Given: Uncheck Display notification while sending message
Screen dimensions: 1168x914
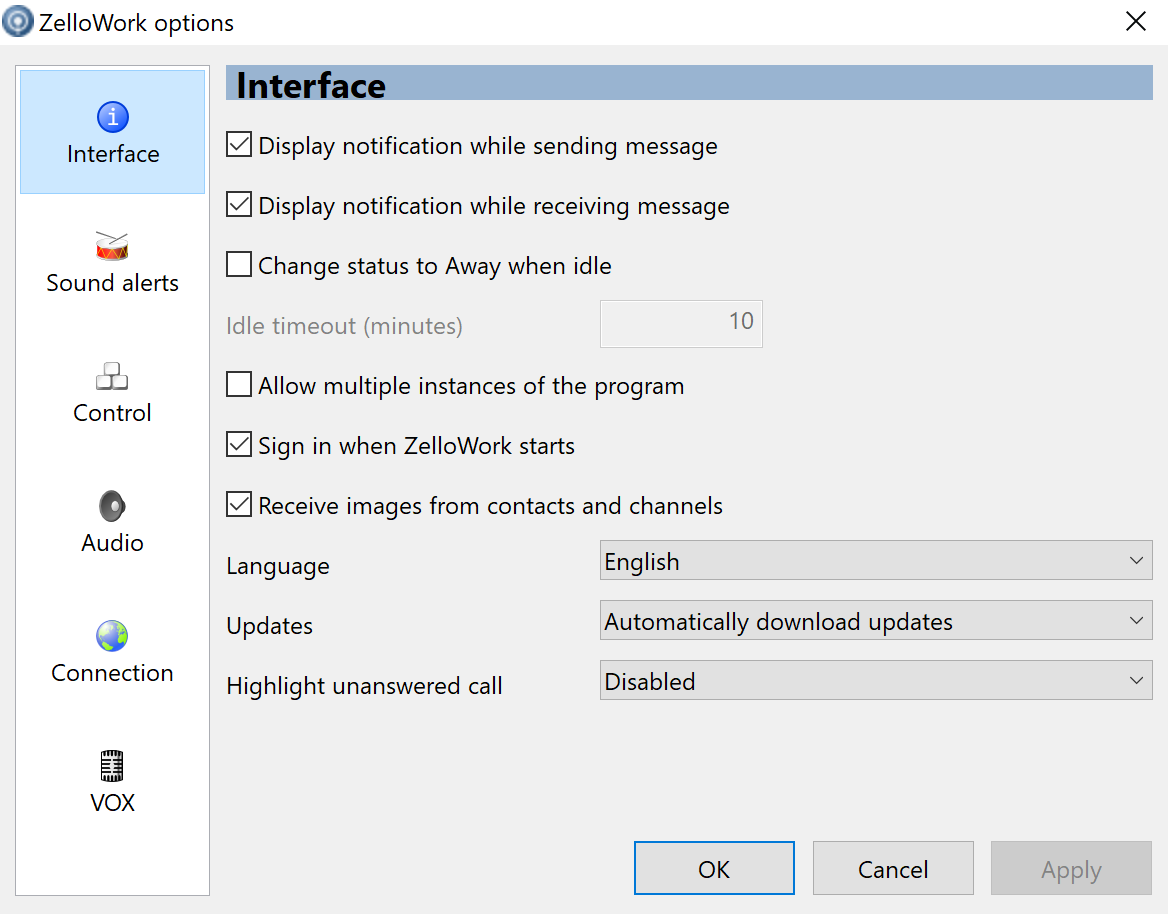Looking at the screenshot, I should tap(239, 145).
